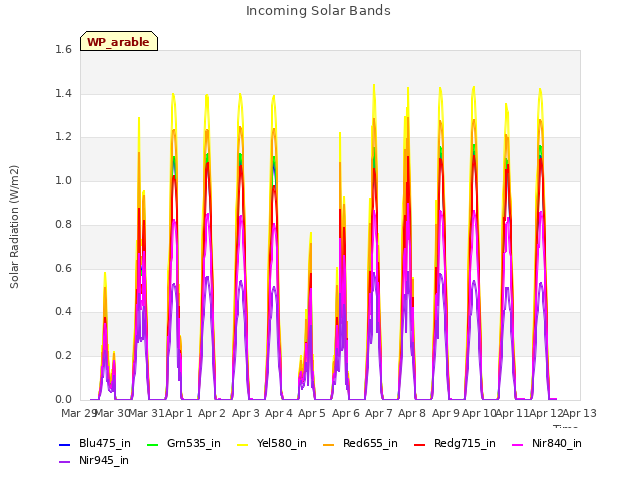The width and height of the screenshot is (640, 480).
Task: Click the purple Nir945_in color marker
Action: pyautogui.click(x=65, y=462)
